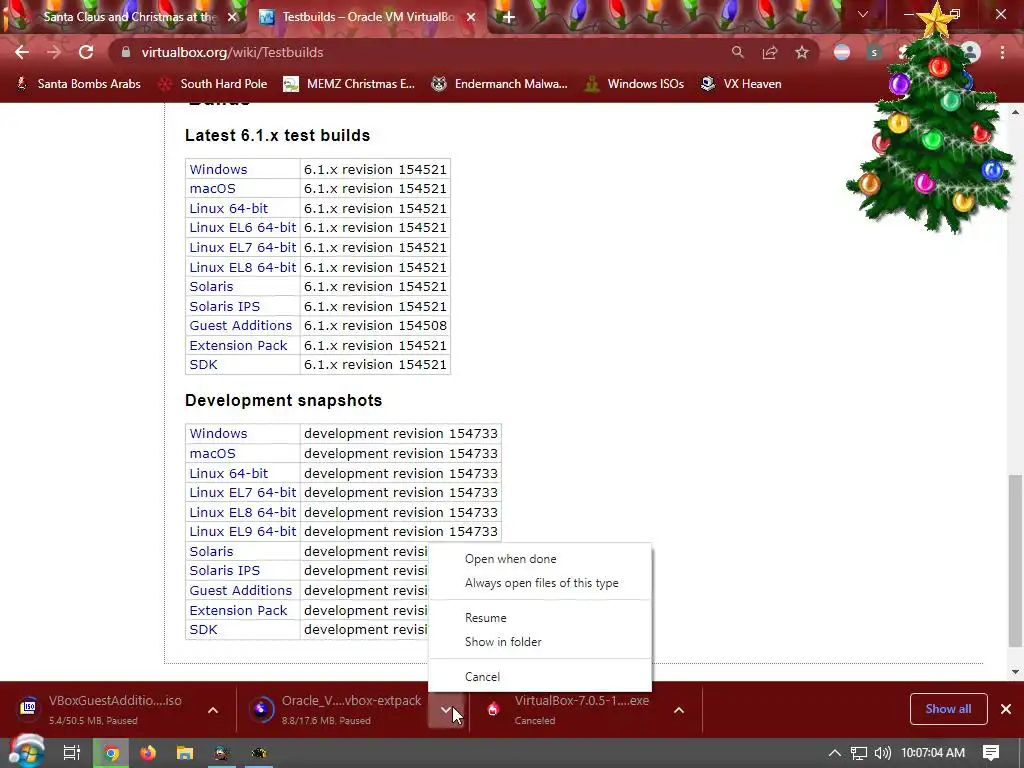The image size is (1024, 768).
Task: Open Linux EL9 64-bit development snapshot
Action: 242,532
